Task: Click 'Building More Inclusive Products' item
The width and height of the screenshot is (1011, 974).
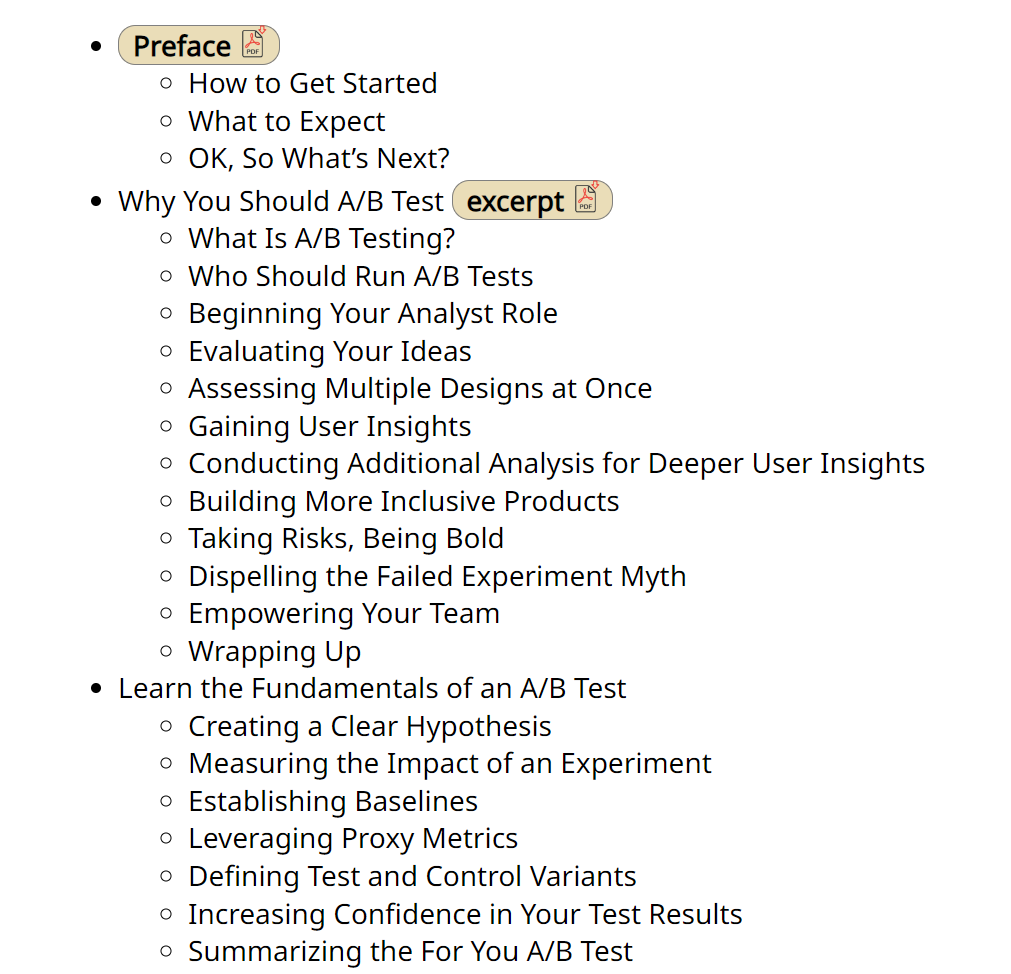Action: pyautogui.click(x=404, y=502)
